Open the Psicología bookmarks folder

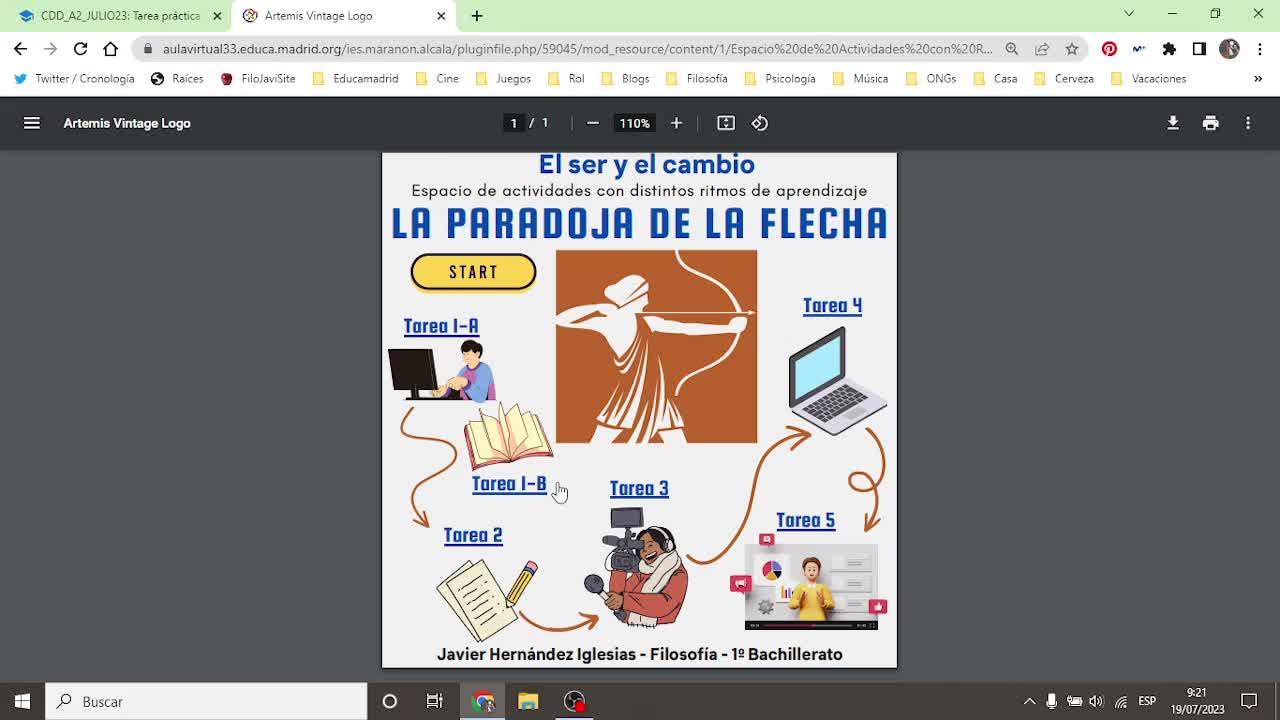[x=780, y=78]
